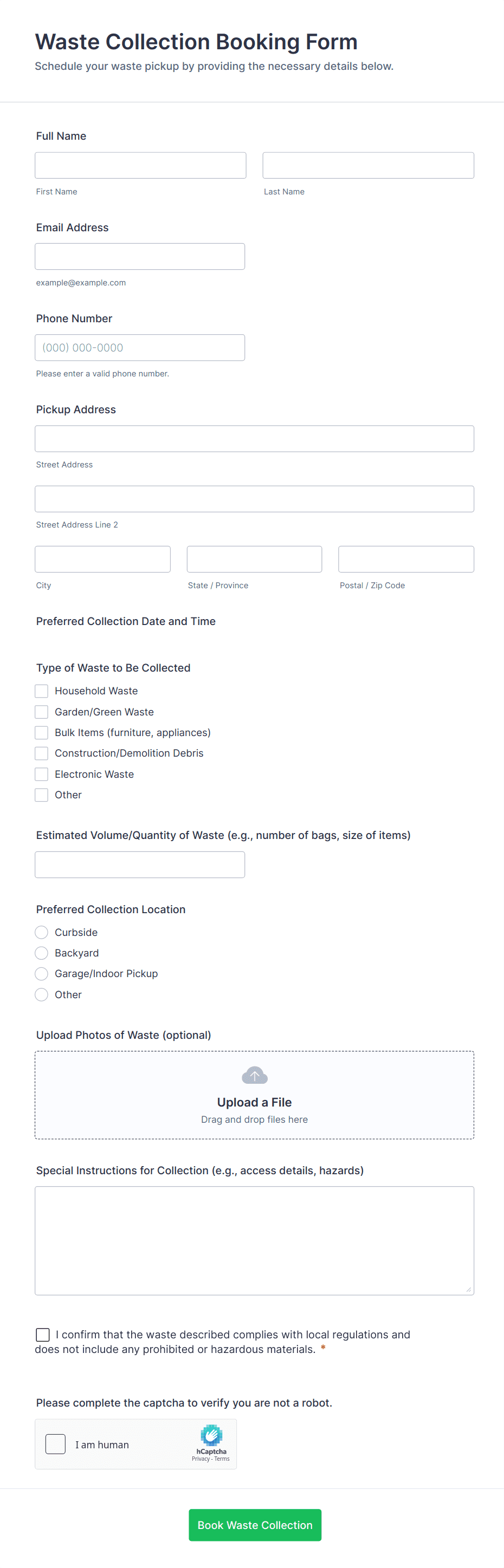Click the hCaptcha logo icon
The image size is (504, 1568).
(x=211, y=1435)
